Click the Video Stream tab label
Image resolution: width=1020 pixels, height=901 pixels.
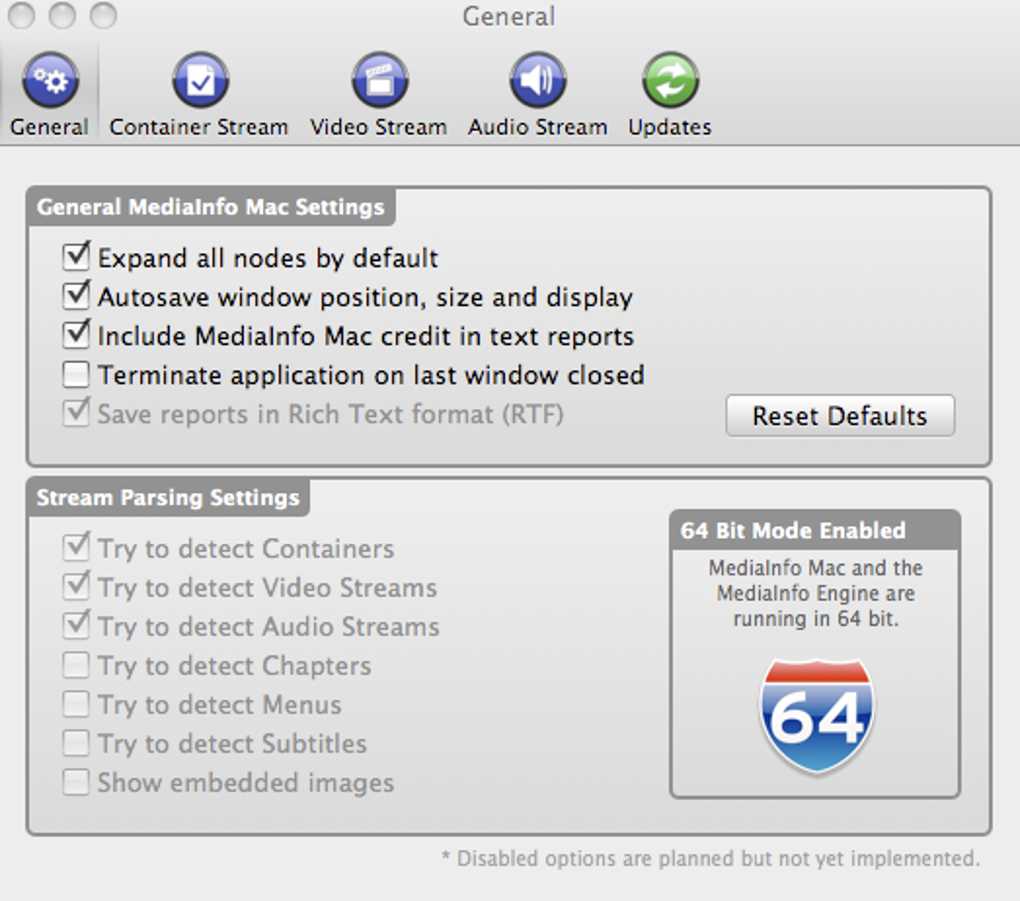(379, 127)
